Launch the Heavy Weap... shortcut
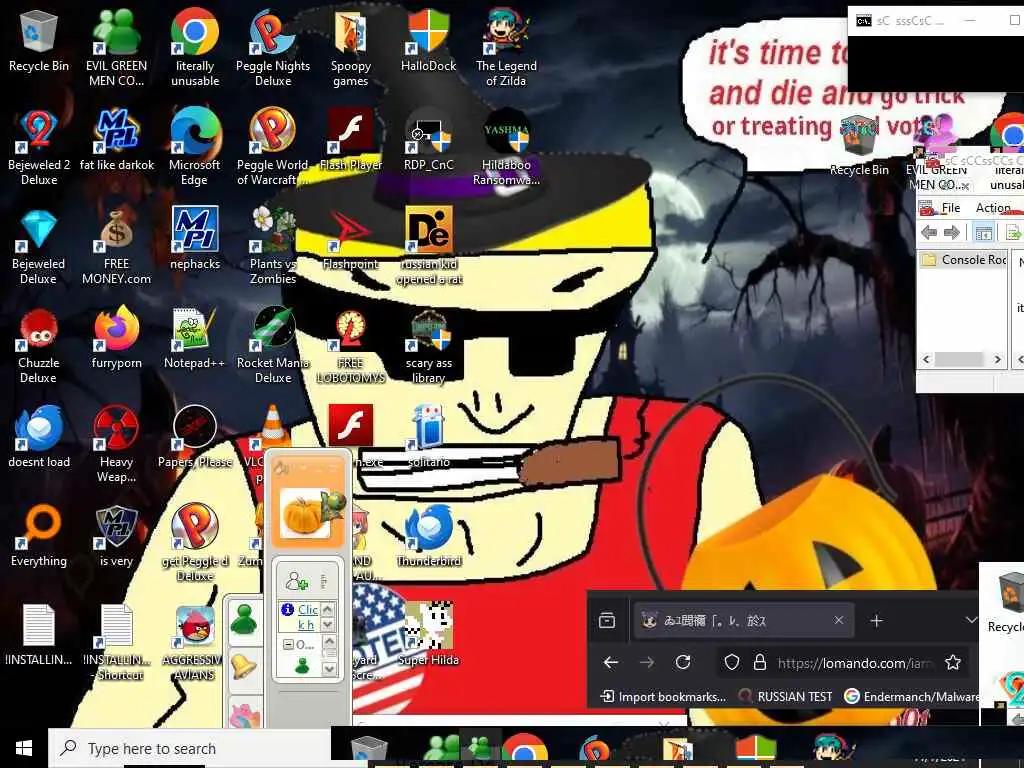 tap(116, 444)
